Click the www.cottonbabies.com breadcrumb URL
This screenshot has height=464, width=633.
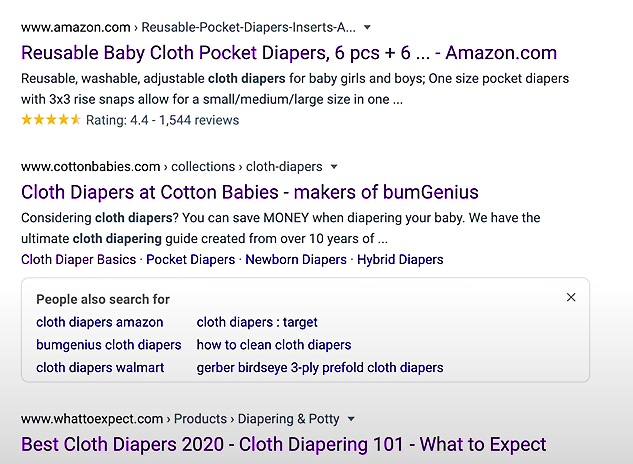click(172, 167)
